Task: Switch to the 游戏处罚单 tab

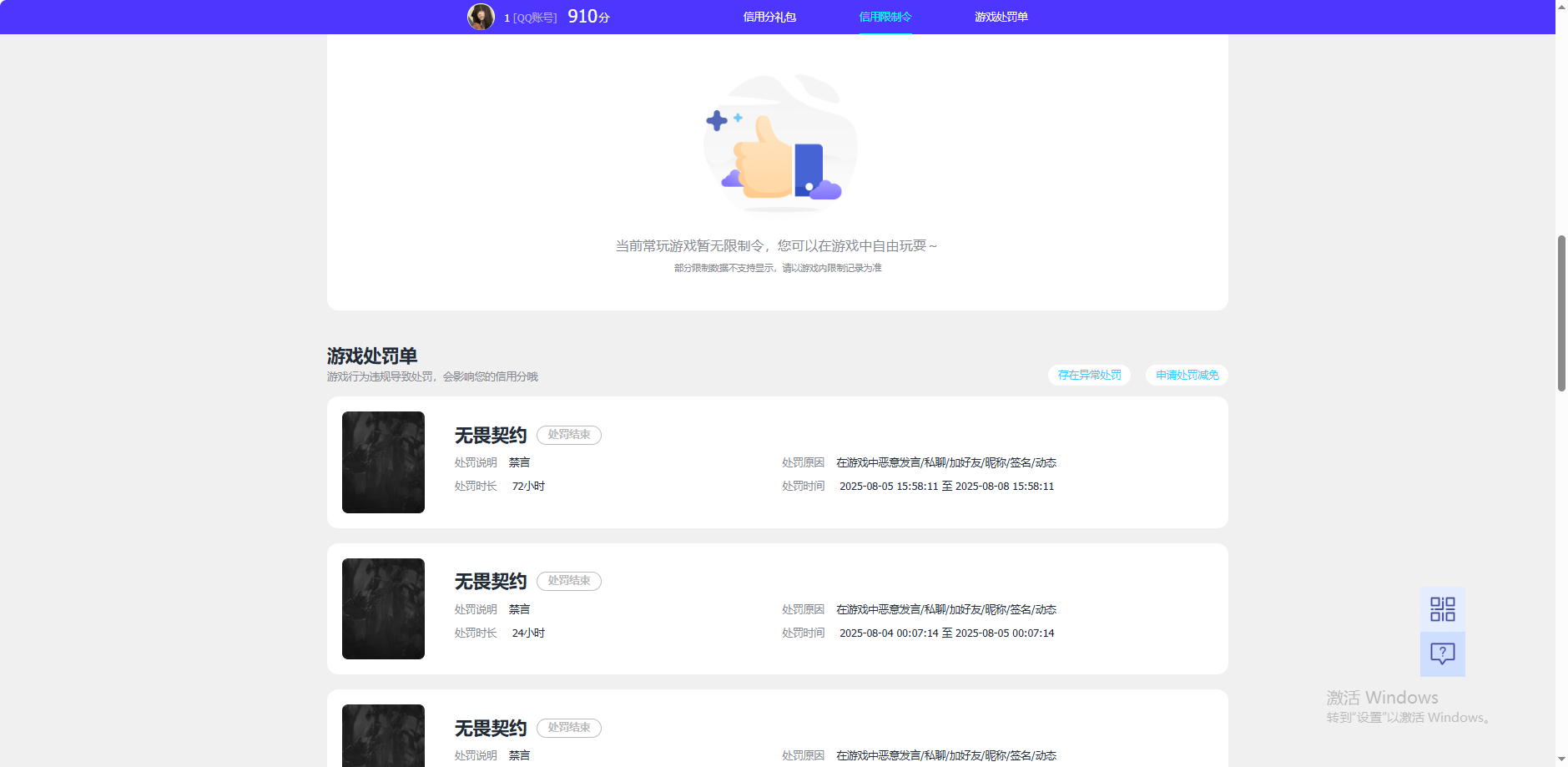Action: pos(1001,17)
